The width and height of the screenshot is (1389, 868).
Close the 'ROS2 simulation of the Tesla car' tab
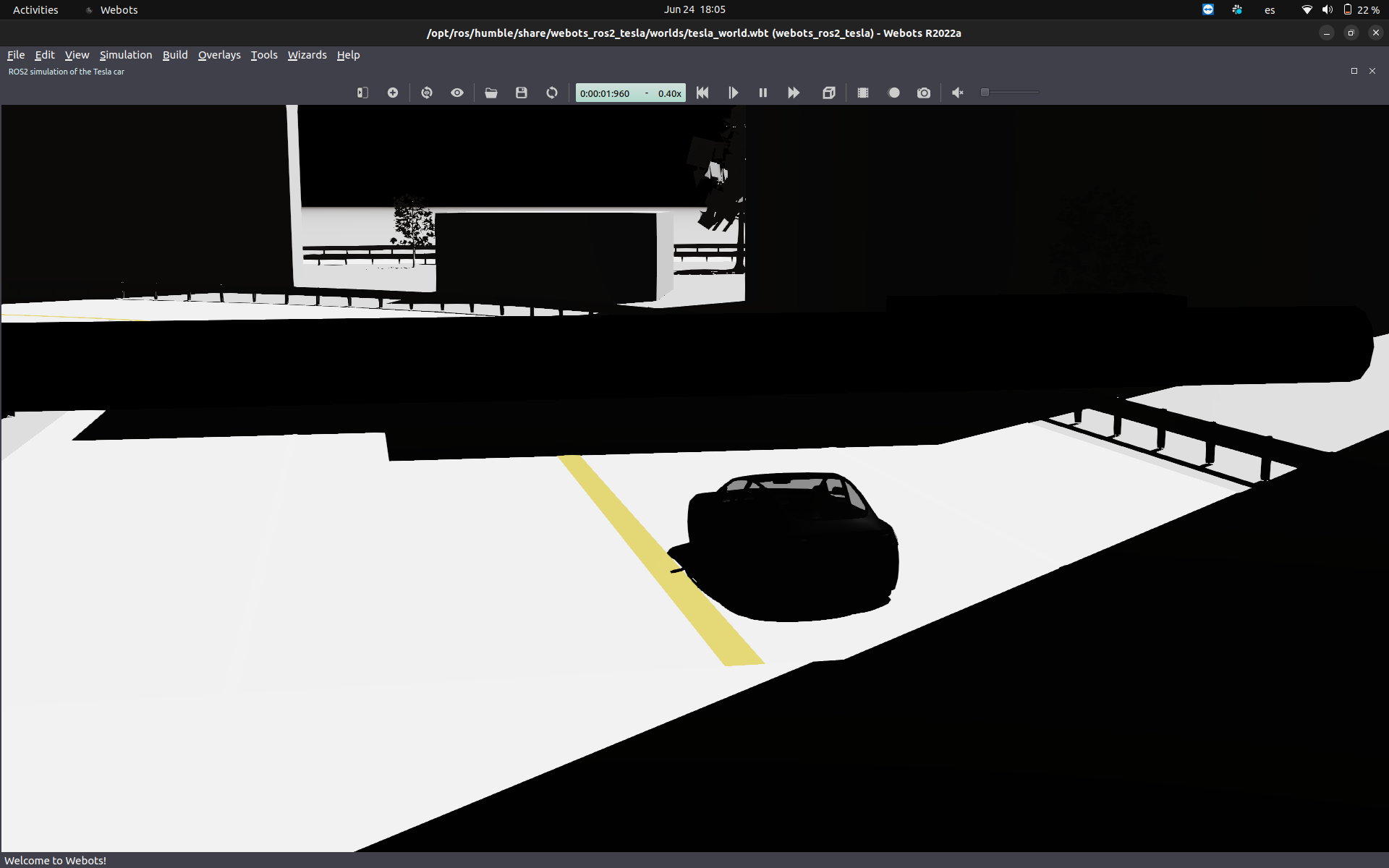pyautogui.click(x=1372, y=71)
